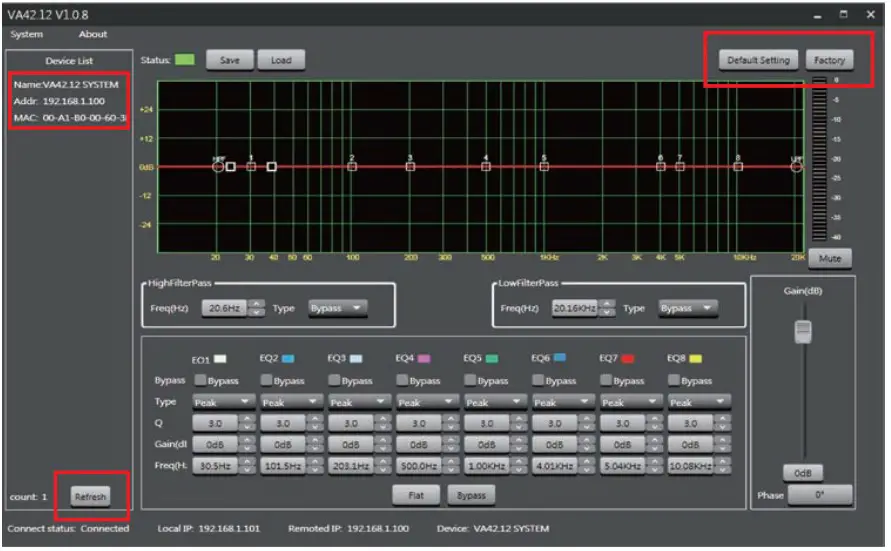The height and width of the screenshot is (551, 891).
Task: Select EQ band 8 node on graph
Action: [x=738, y=166]
